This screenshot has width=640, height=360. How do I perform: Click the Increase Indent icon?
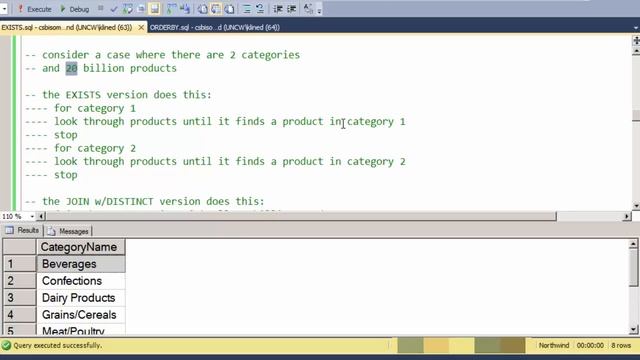point(291,9)
